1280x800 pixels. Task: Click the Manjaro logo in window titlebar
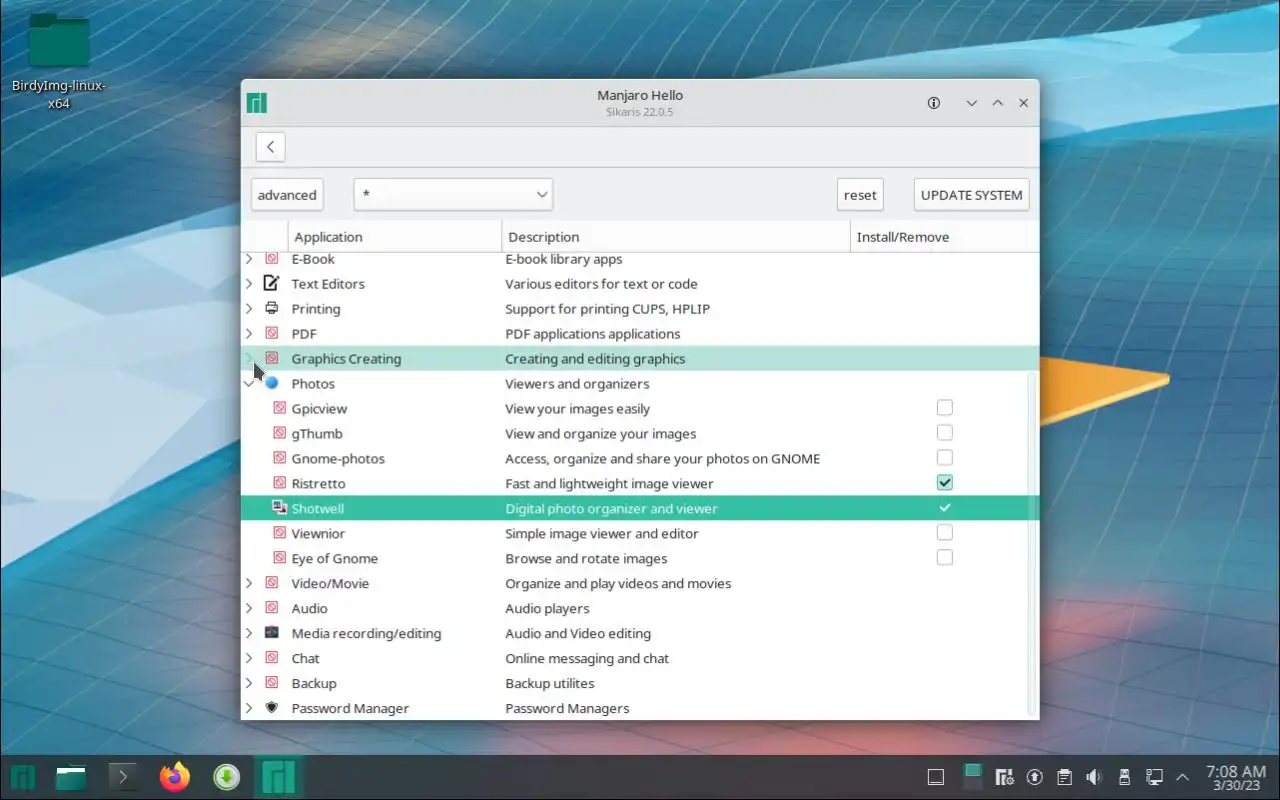point(257,103)
